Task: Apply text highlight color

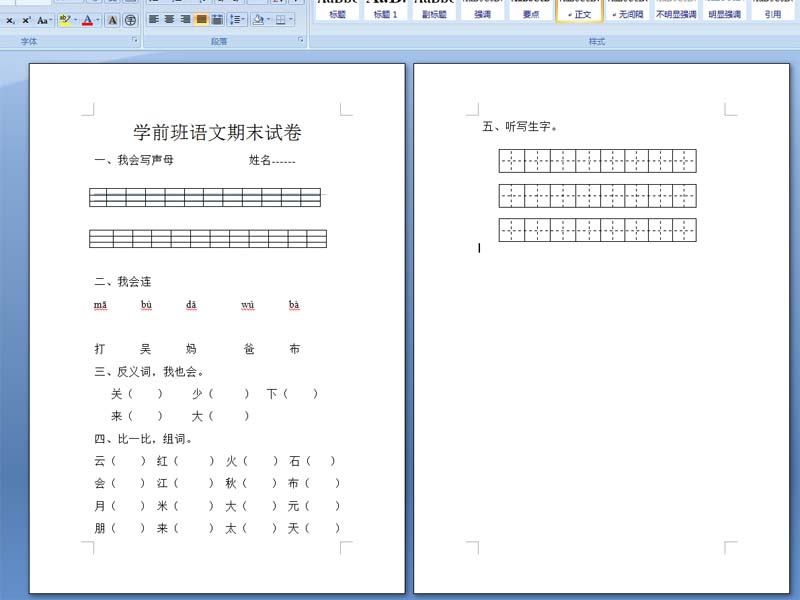Action: (x=64, y=20)
